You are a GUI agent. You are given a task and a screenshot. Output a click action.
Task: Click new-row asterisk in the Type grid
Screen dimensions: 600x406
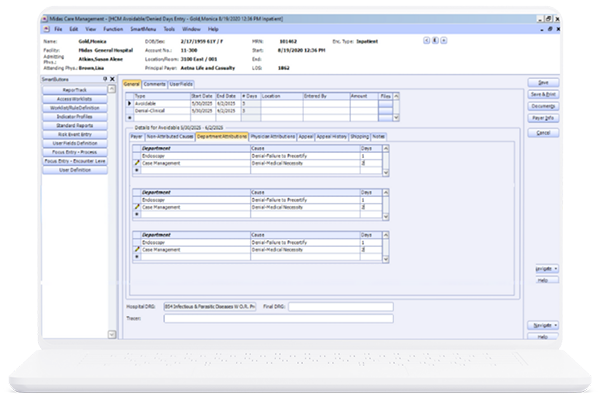129,118
